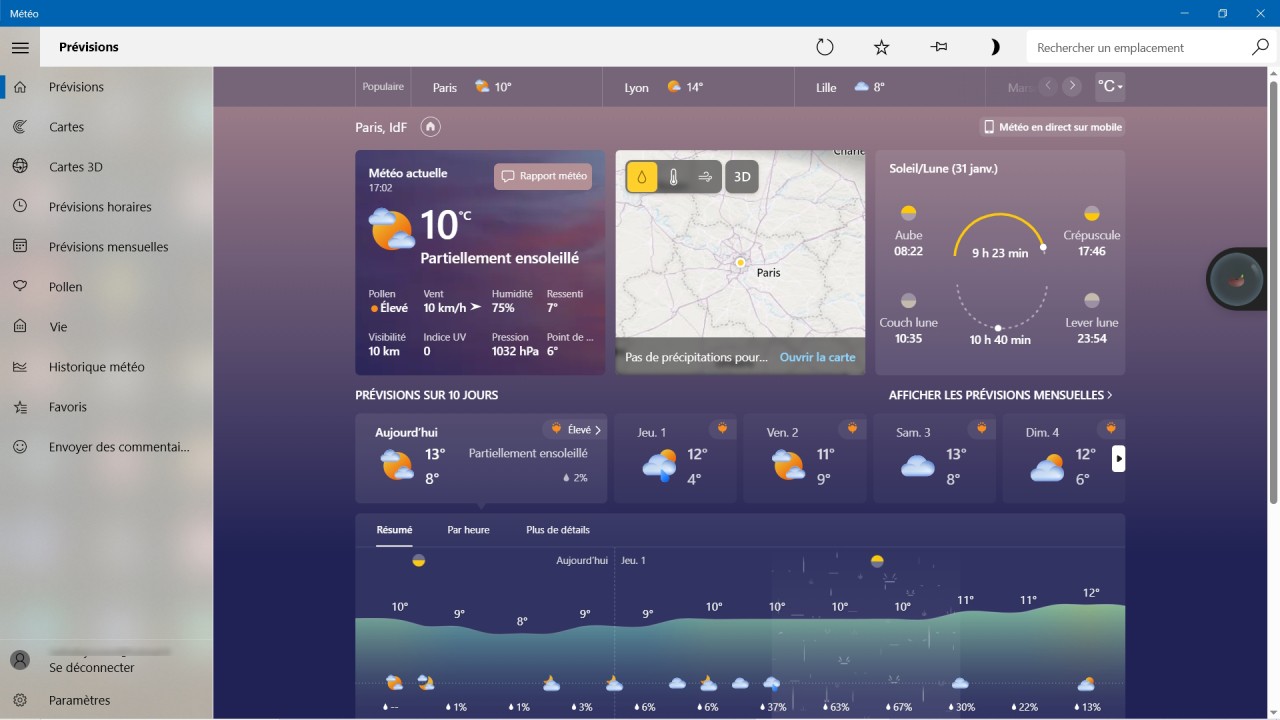
Task: Select the wind map layer
Action: pos(705,177)
